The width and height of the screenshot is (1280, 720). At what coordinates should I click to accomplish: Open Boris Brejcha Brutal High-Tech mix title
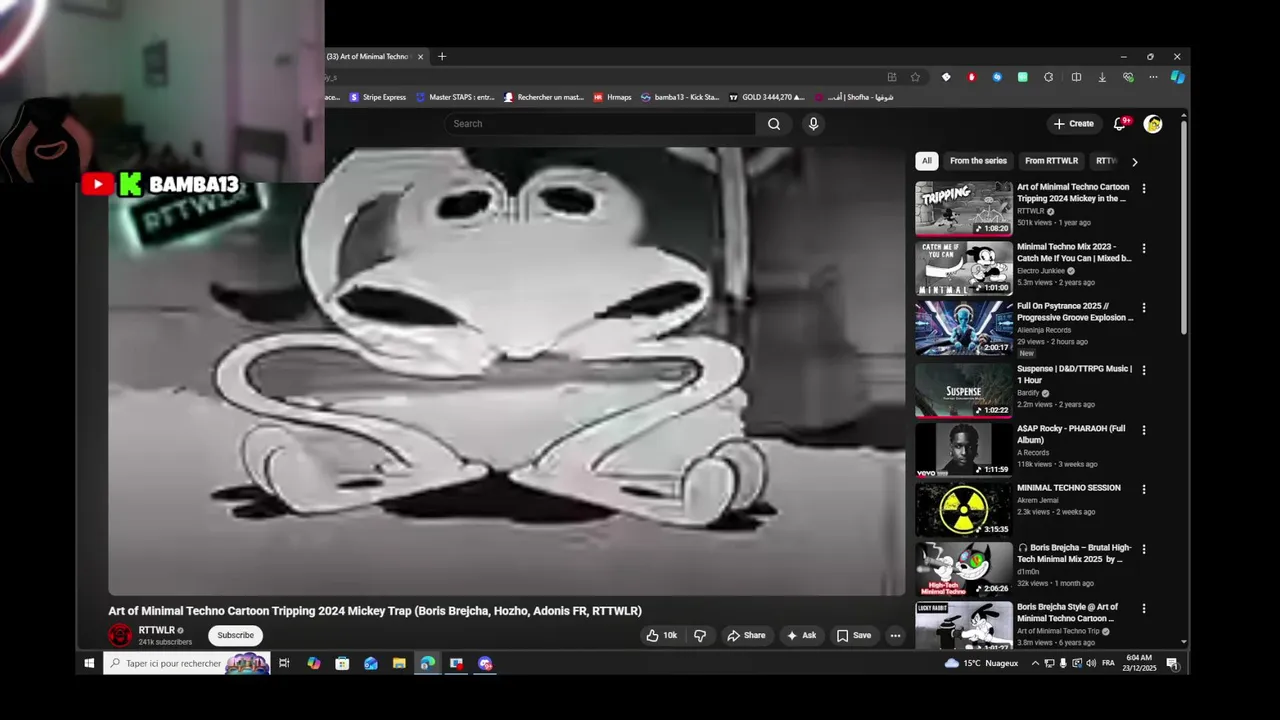click(1074, 553)
